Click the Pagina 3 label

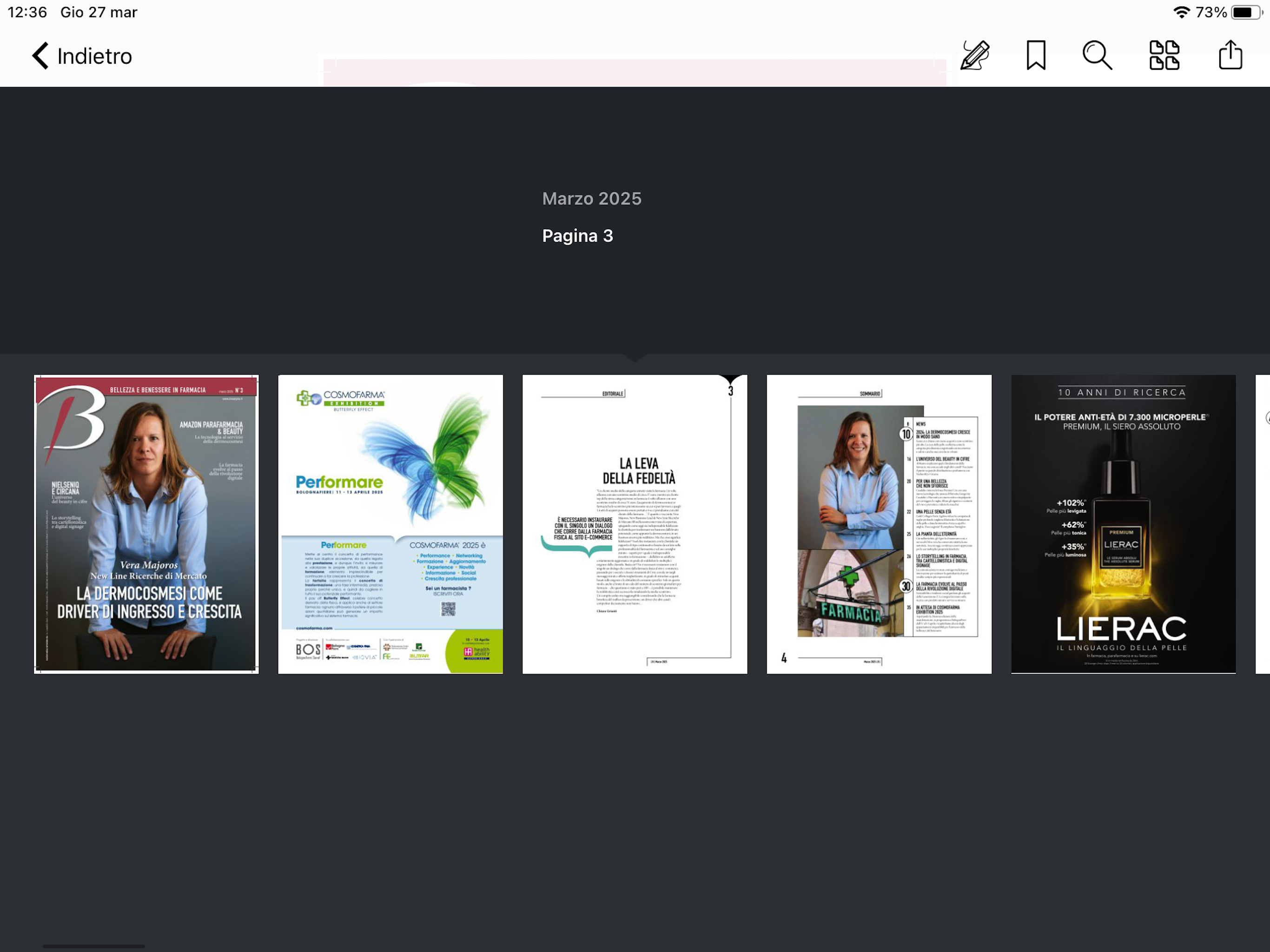tap(577, 236)
